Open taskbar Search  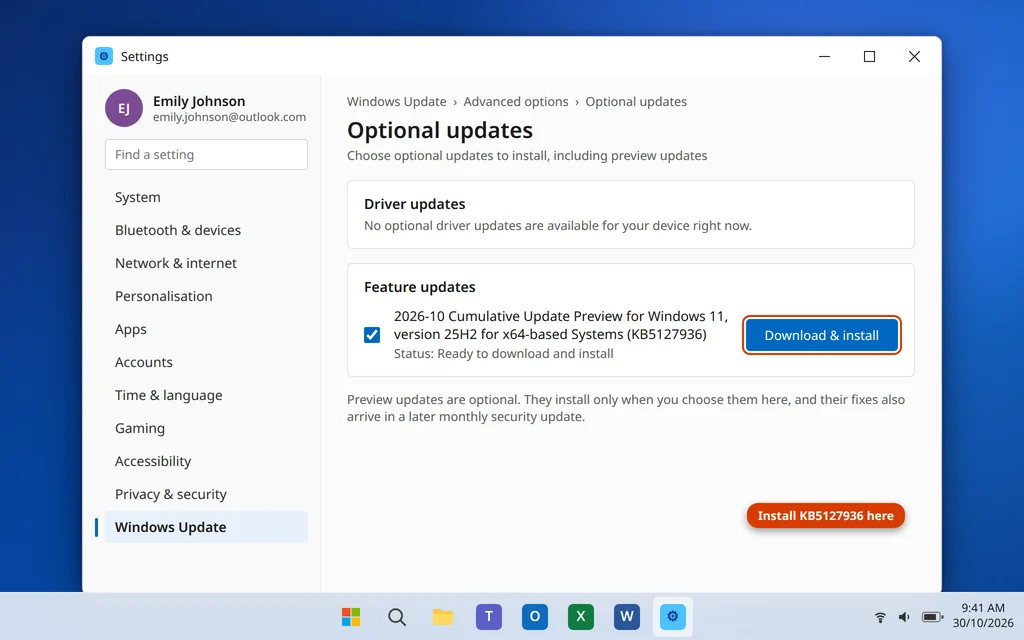point(396,616)
